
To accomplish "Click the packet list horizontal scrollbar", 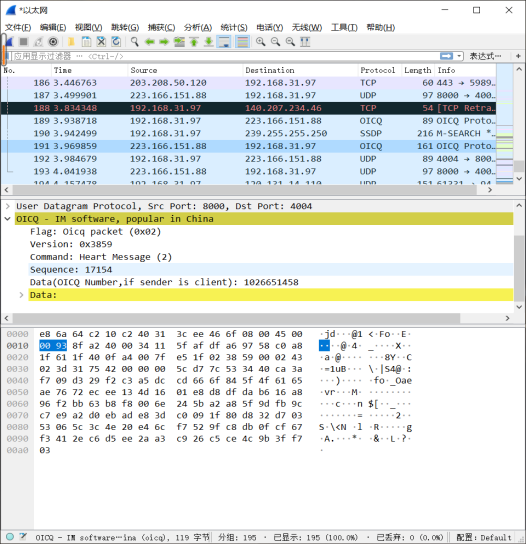I will click(x=244, y=190).
